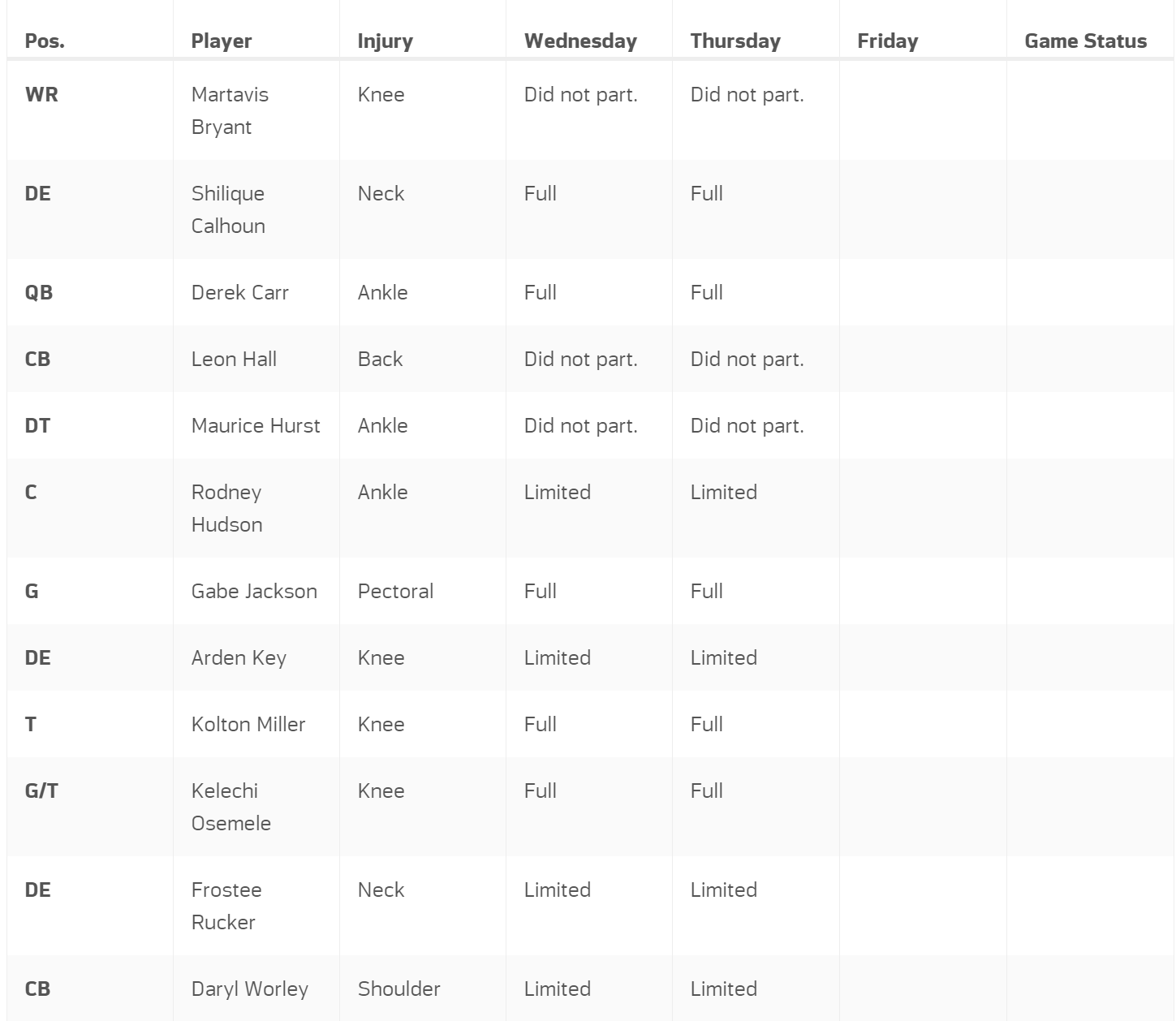Select the Leon Hall row name

pos(234,359)
